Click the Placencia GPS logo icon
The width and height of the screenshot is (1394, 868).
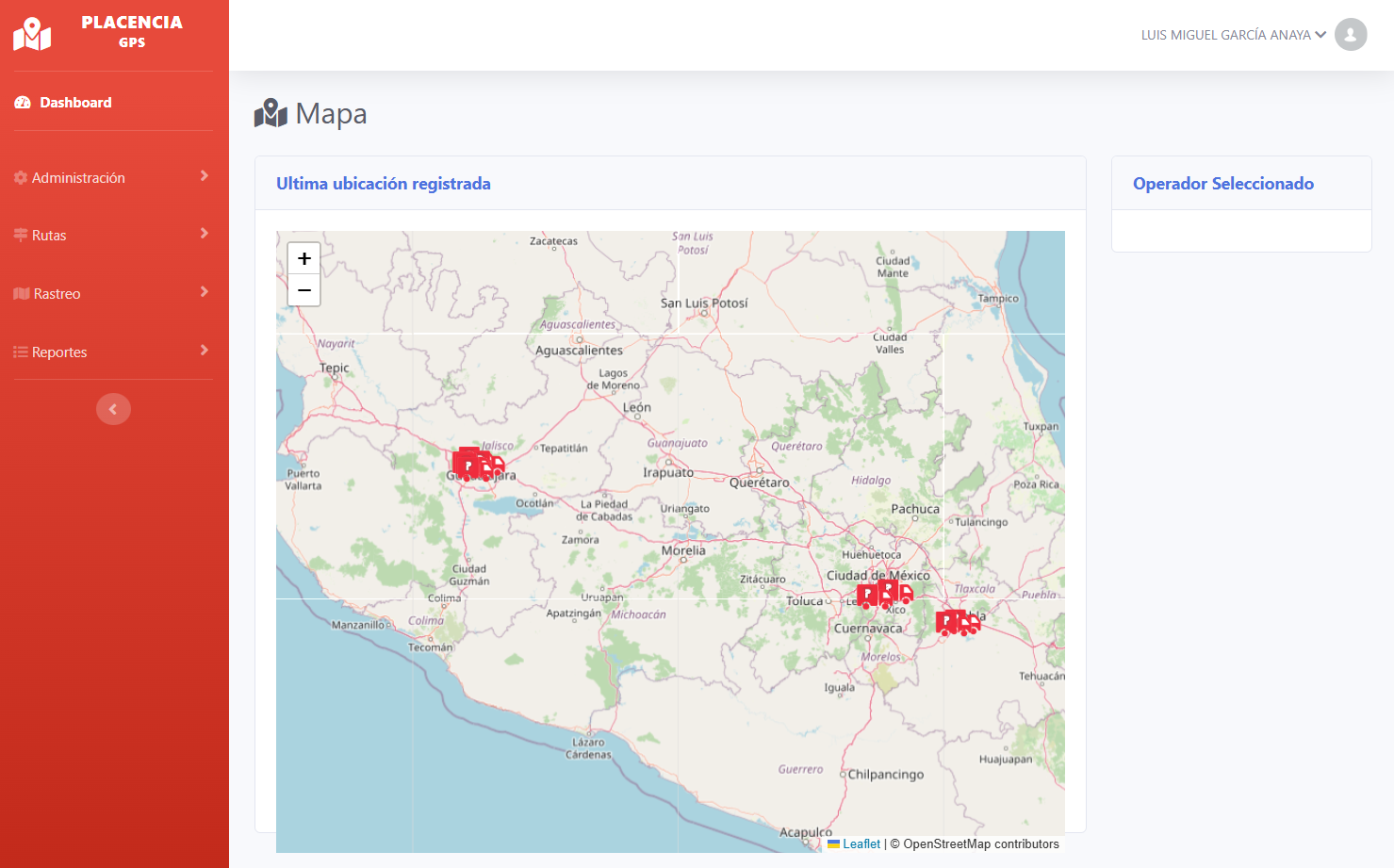tap(32, 34)
